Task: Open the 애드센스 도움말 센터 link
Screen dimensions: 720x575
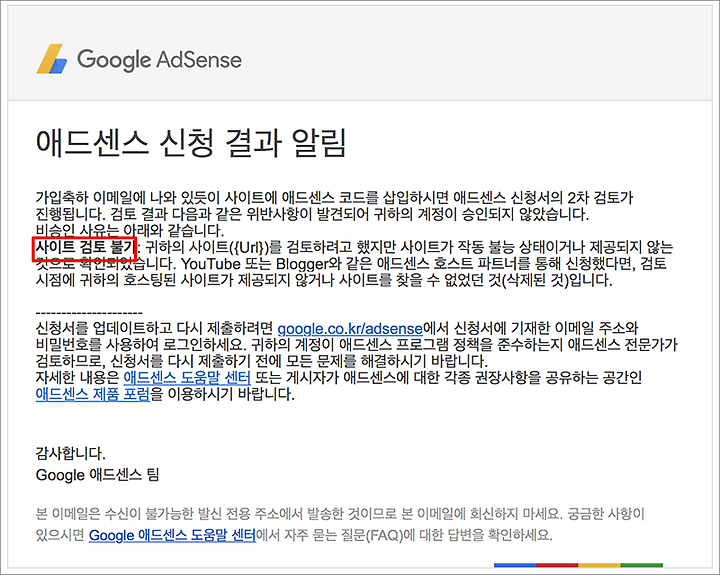Action: click(187, 378)
